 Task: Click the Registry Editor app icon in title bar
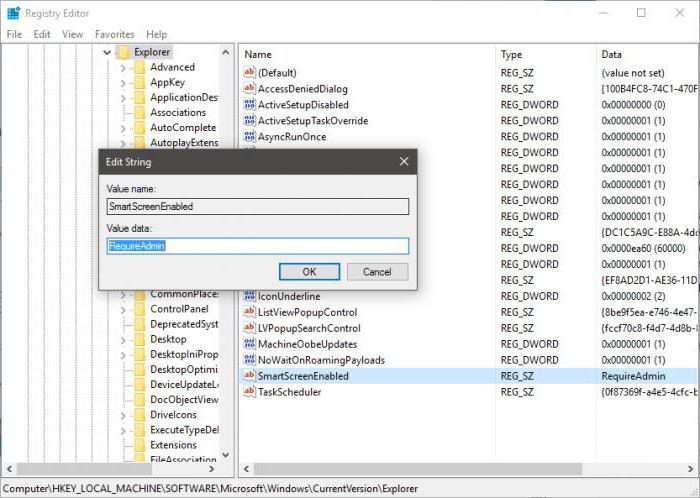[x=13, y=13]
